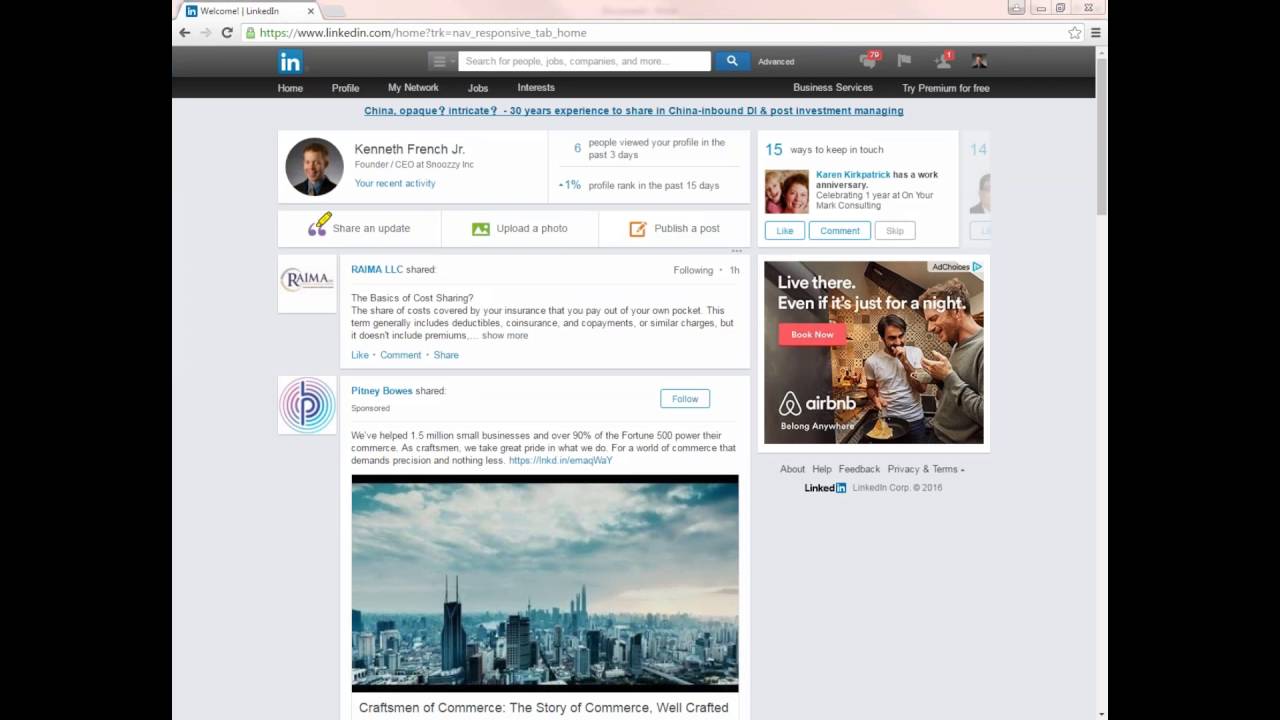
Task: Click Craftsmen of Commerce article title
Action: [544, 708]
